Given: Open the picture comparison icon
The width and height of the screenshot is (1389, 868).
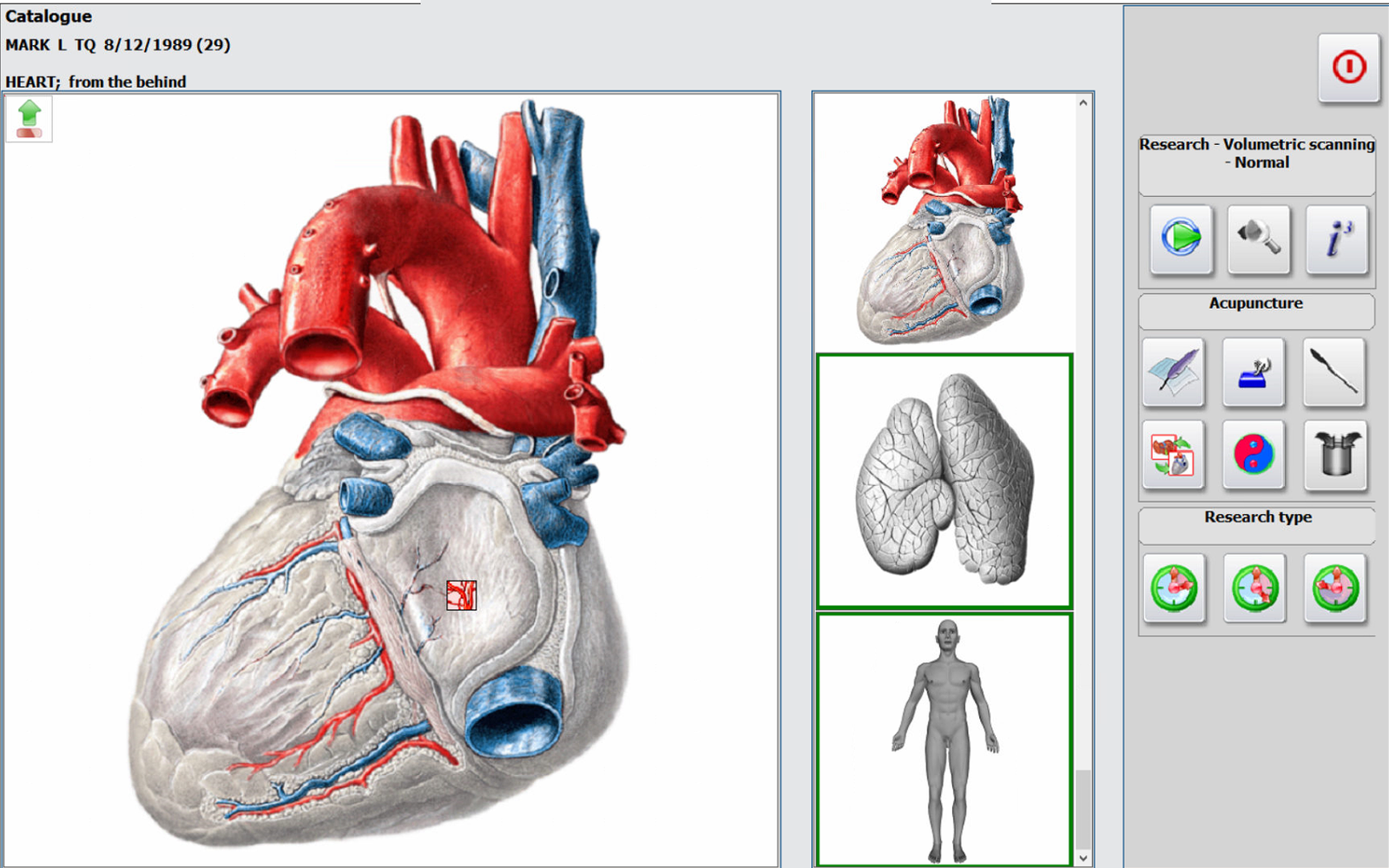Looking at the screenshot, I should tap(1174, 455).
